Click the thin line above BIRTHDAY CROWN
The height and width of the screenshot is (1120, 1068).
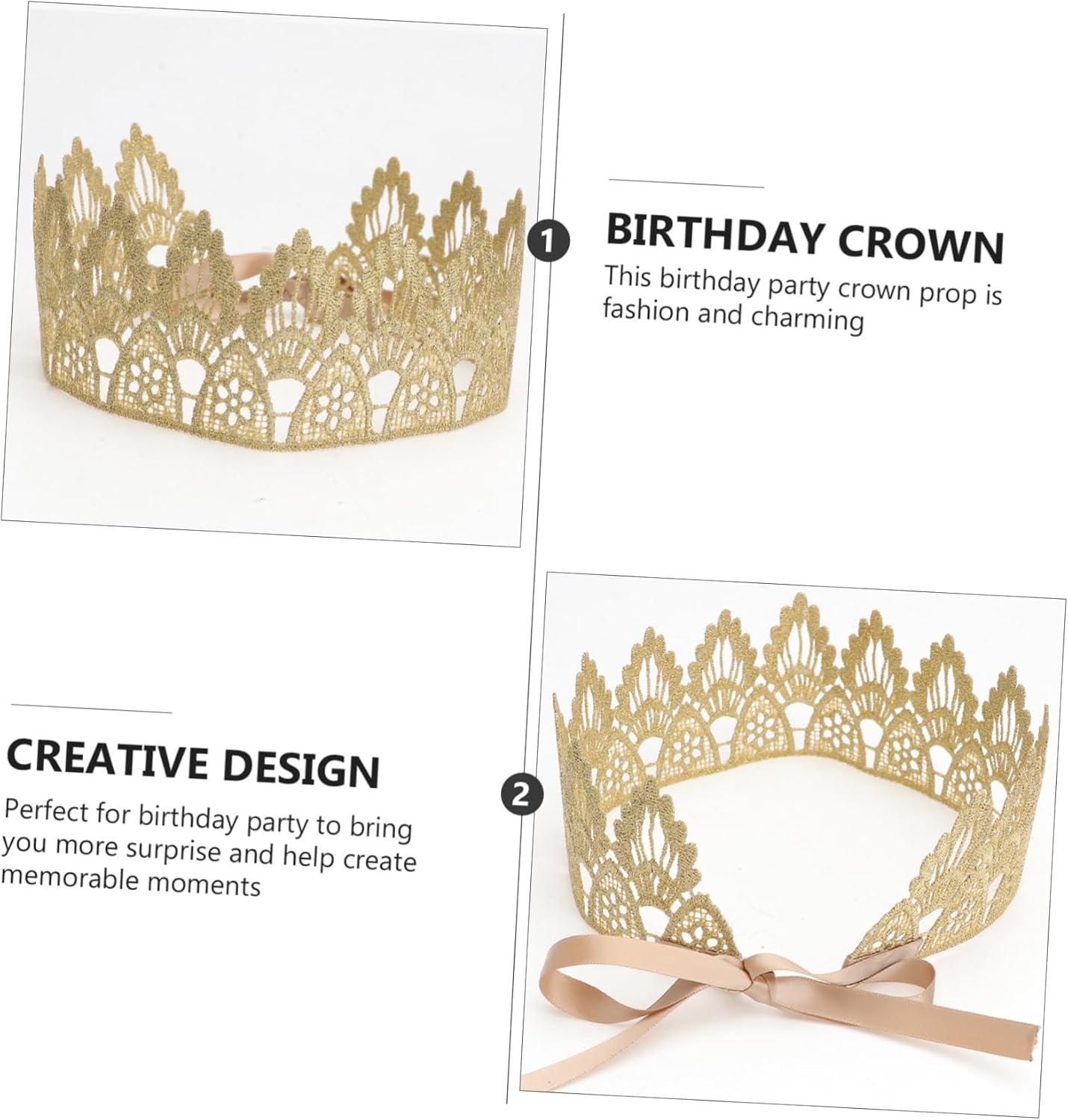[686, 184]
